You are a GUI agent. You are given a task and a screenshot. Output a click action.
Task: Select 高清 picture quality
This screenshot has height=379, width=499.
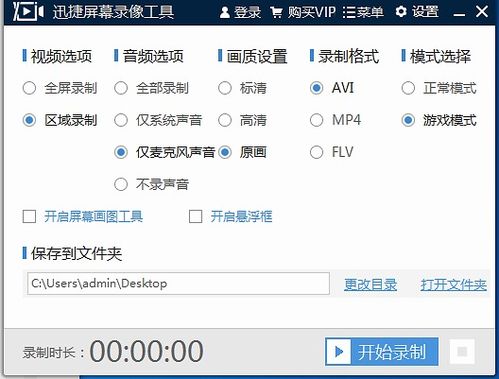[x=225, y=120]
